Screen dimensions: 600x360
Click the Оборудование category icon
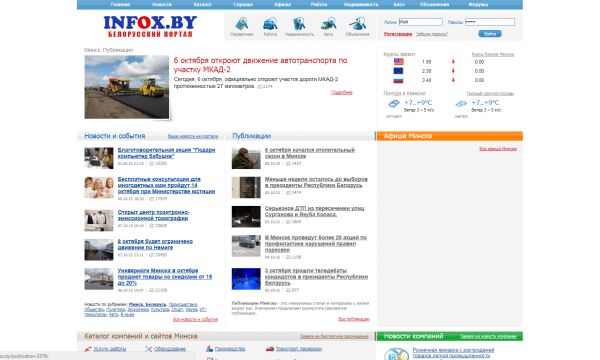[148, 349]
